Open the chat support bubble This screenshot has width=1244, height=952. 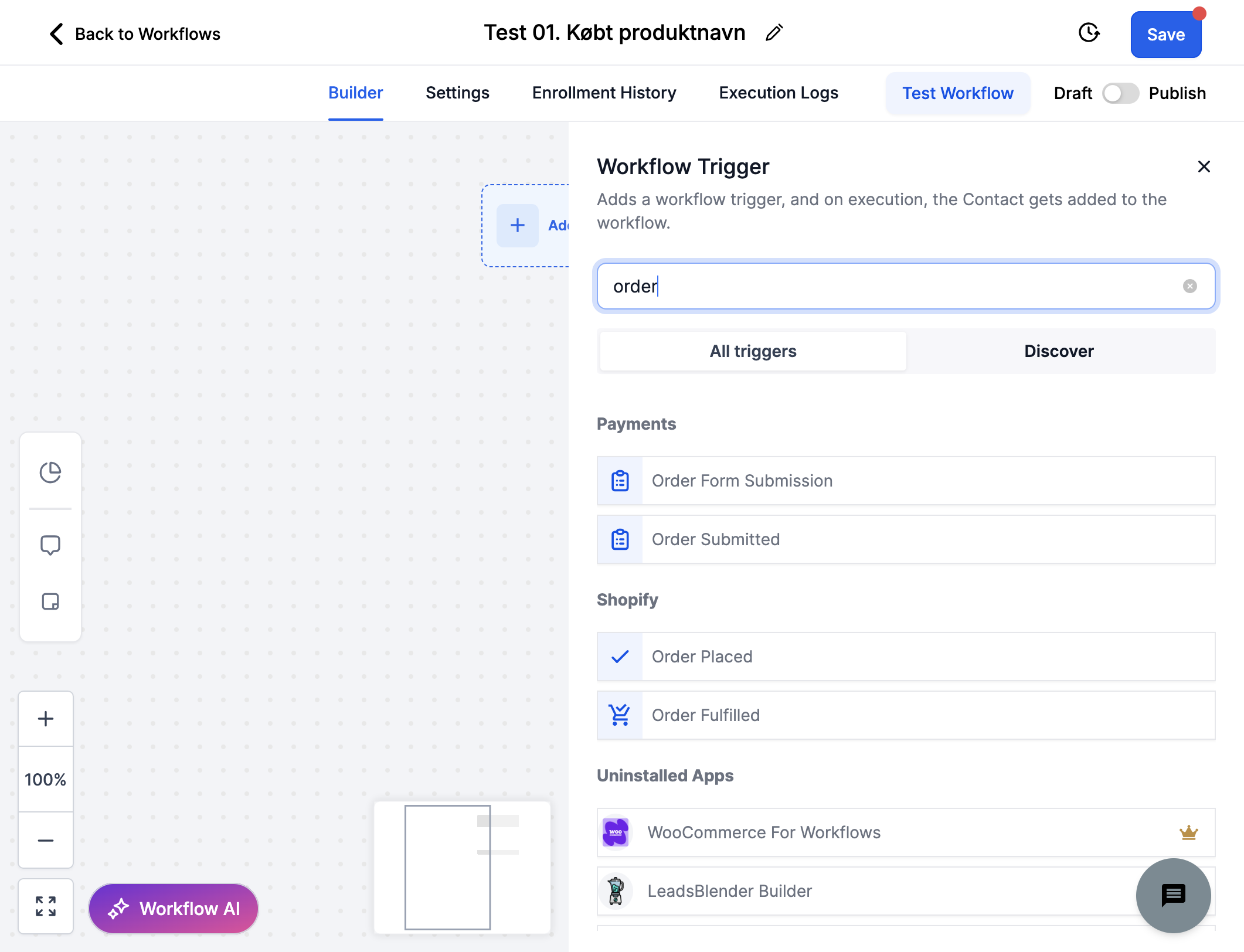1173,895
